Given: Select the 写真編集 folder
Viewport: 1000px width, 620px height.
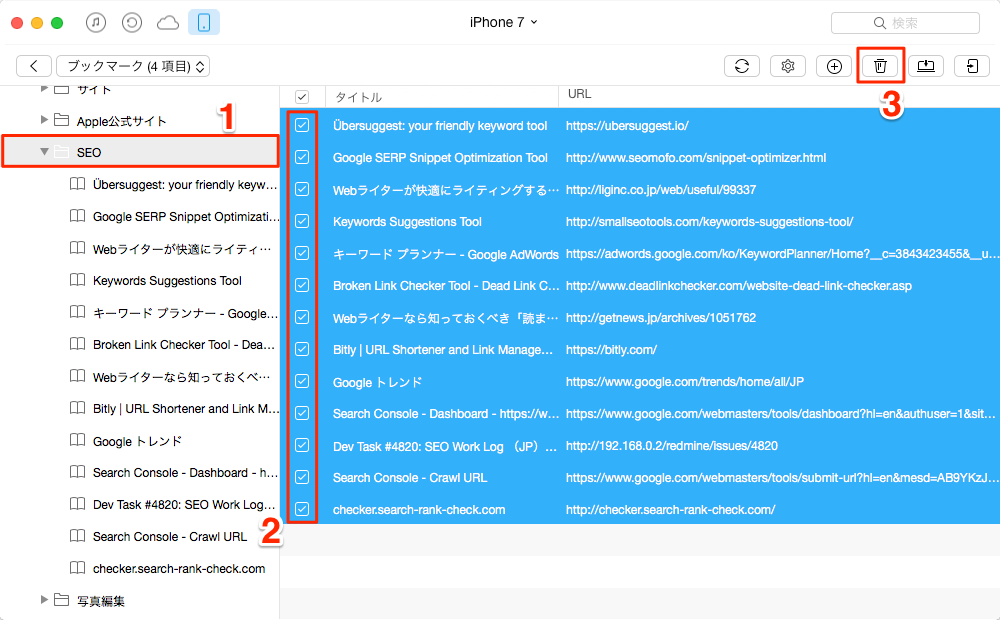Looking at the screenshot, I should click(101, 600).
